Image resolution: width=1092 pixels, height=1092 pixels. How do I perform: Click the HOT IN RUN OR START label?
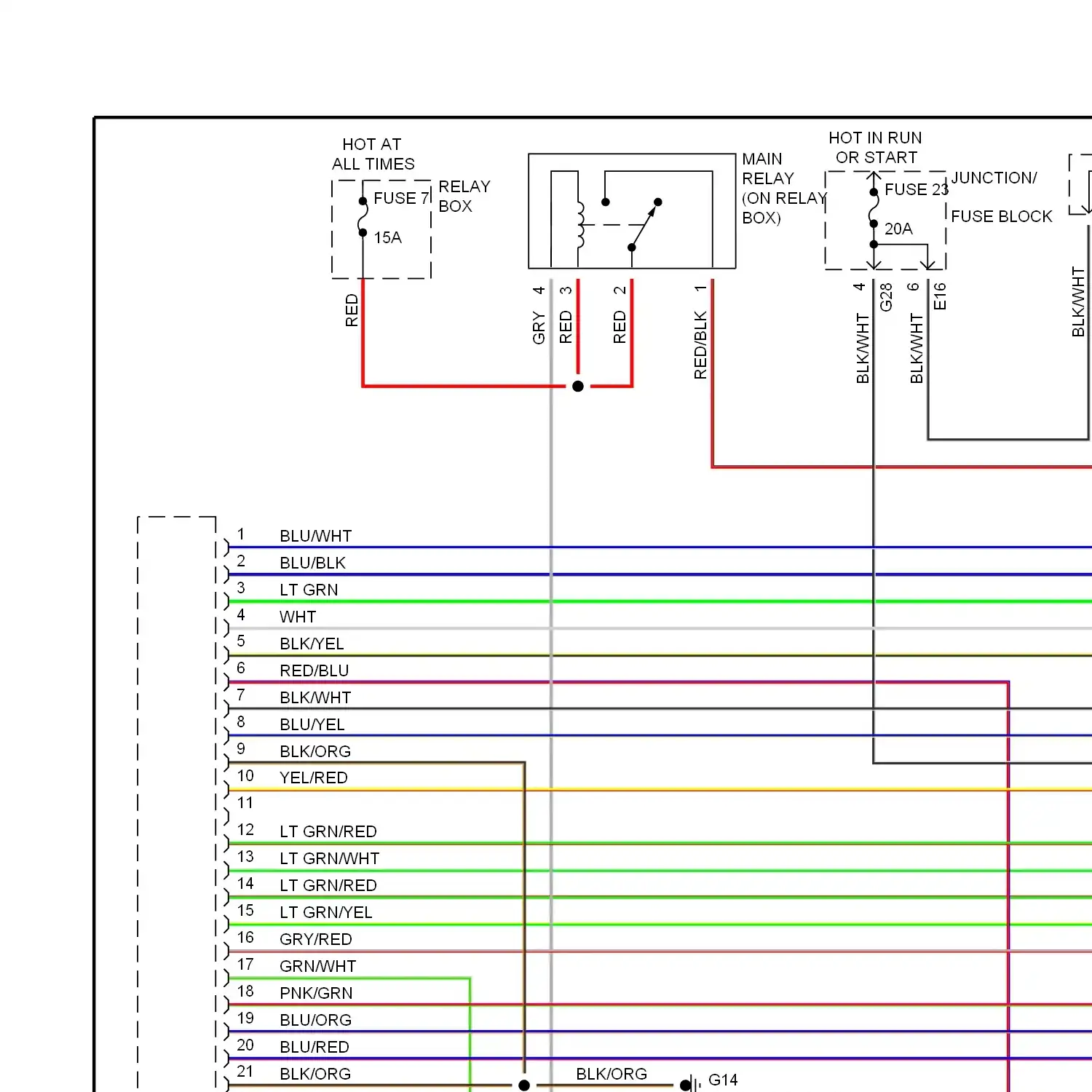[875, 148]
